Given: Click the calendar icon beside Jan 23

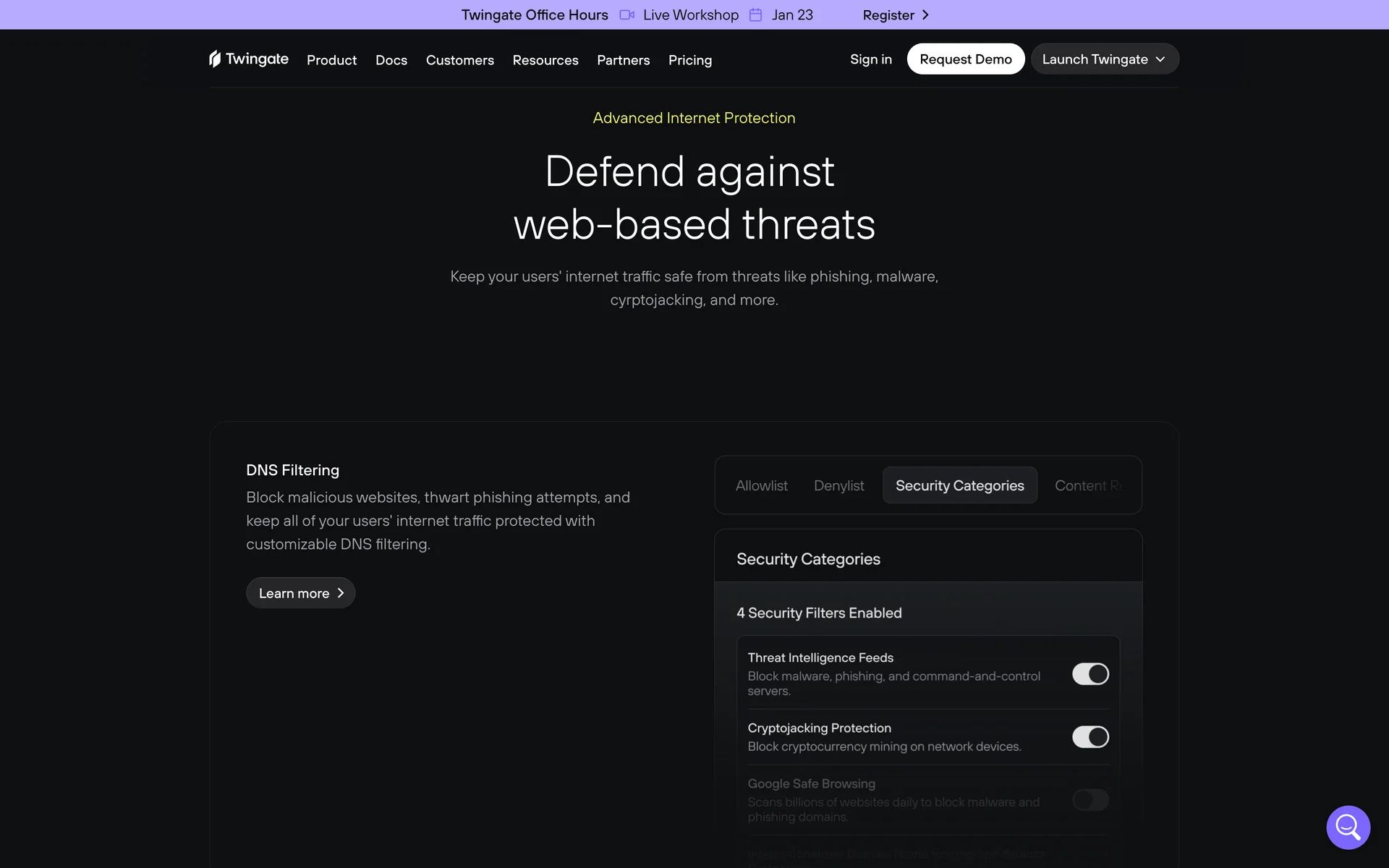Looking at the screenshot, I should (x=755, y=14).
